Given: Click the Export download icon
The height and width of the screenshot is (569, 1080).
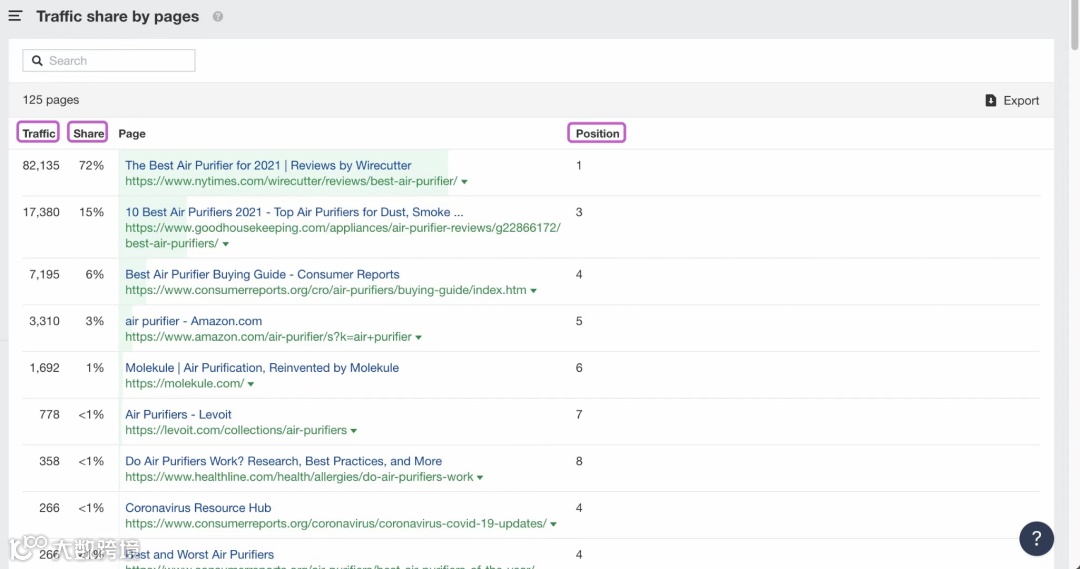Looking at the screenshot, I should (x=991, y=101).
